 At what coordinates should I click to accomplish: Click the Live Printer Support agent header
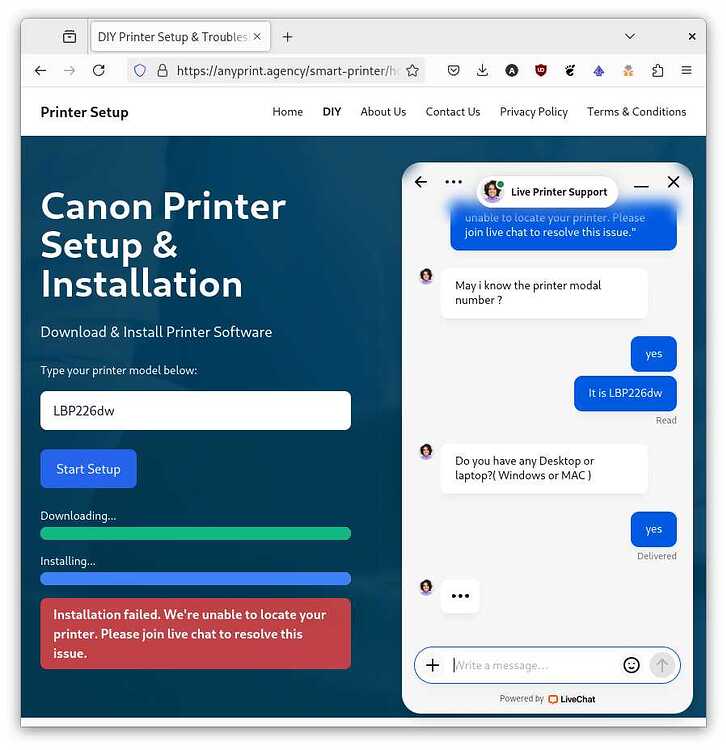tap(547, 192)
